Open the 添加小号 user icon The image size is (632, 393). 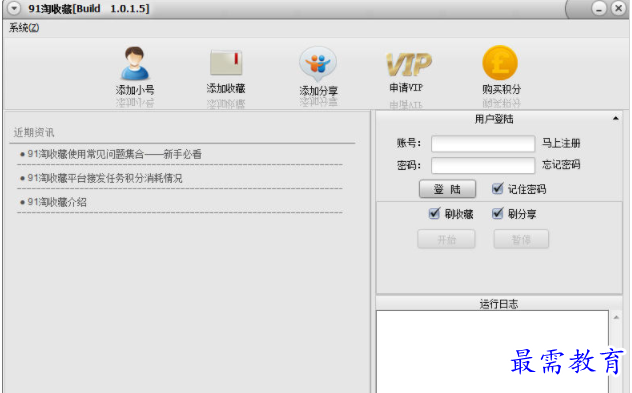click(x=135, y=64)
